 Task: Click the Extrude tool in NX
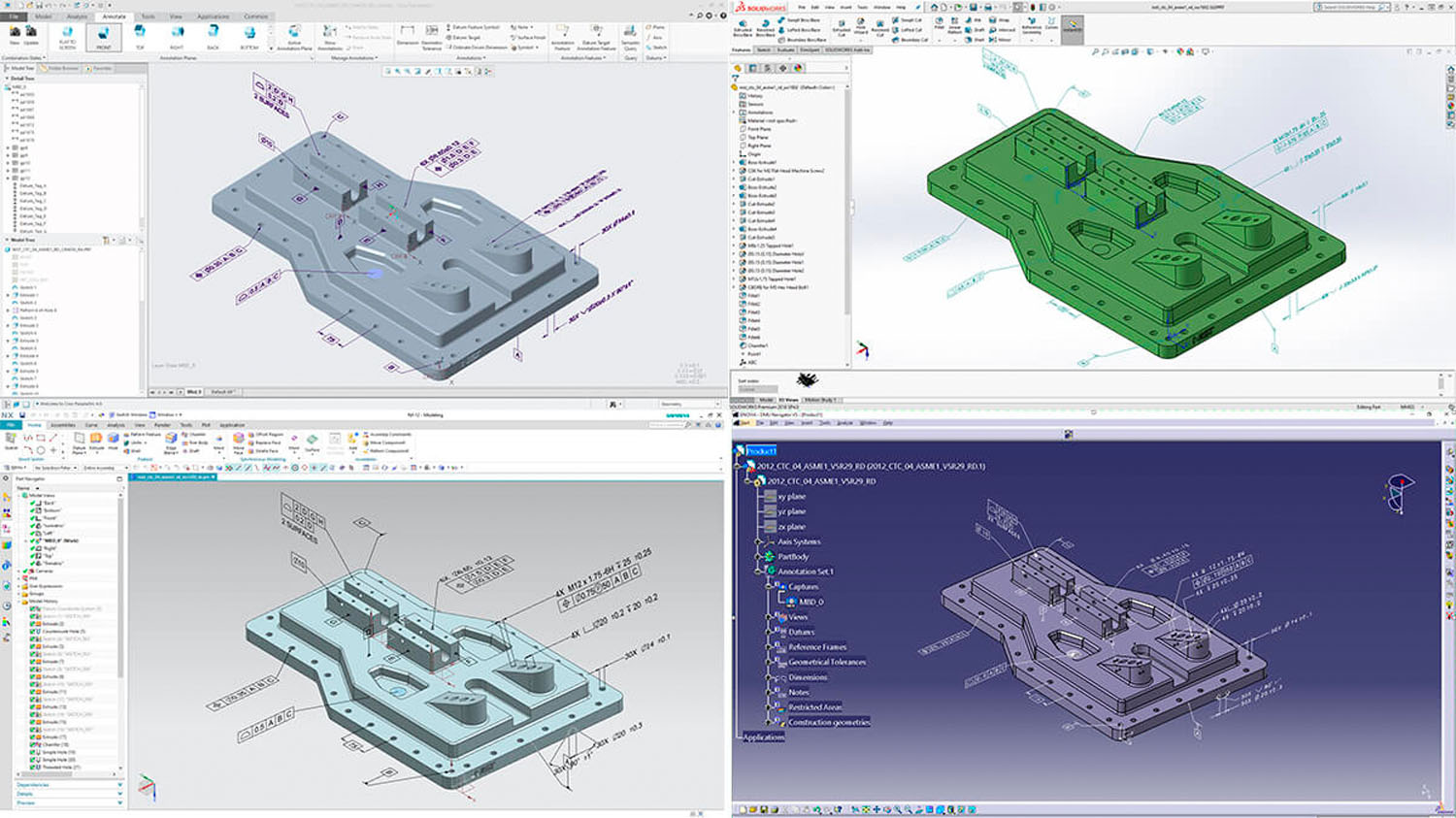click(96, 442)
